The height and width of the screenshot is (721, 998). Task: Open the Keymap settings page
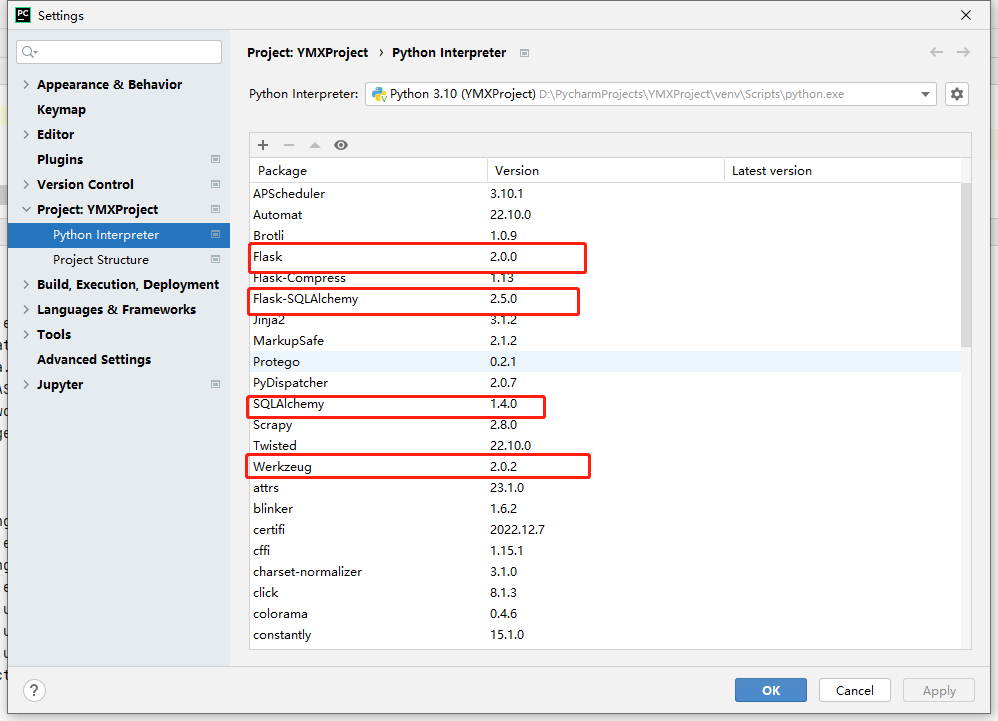click(61, 110)
